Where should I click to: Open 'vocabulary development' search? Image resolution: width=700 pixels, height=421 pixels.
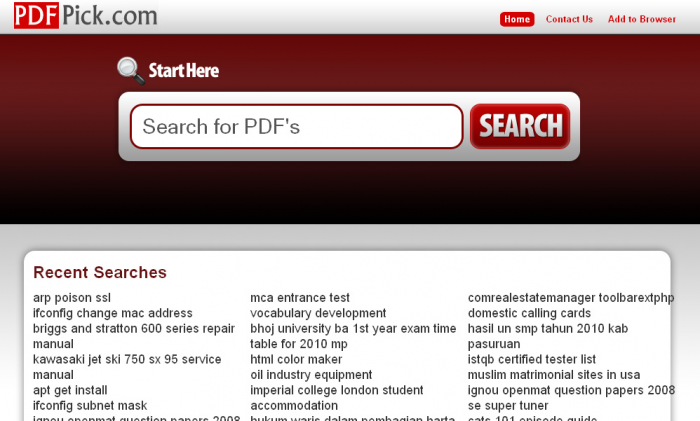point(318,313)
